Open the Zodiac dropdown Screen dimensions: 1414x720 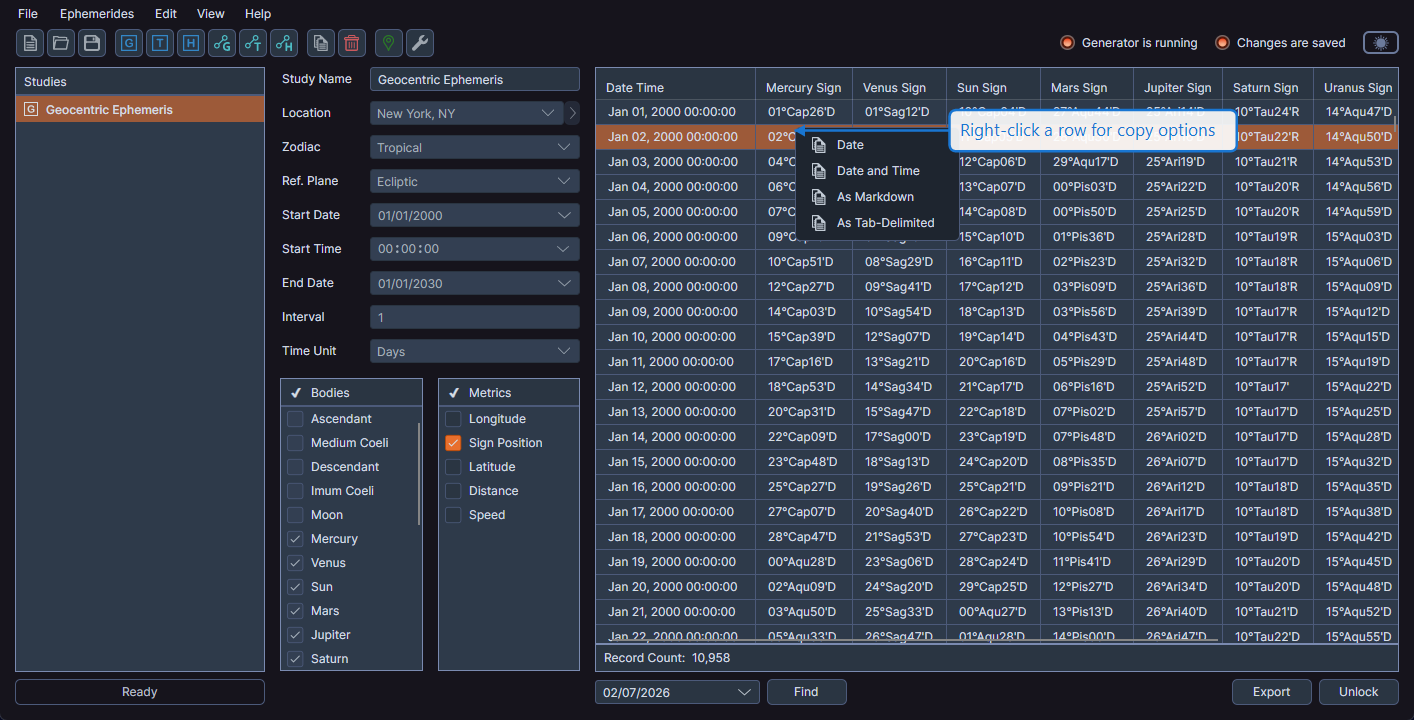(x=474, y=146)
